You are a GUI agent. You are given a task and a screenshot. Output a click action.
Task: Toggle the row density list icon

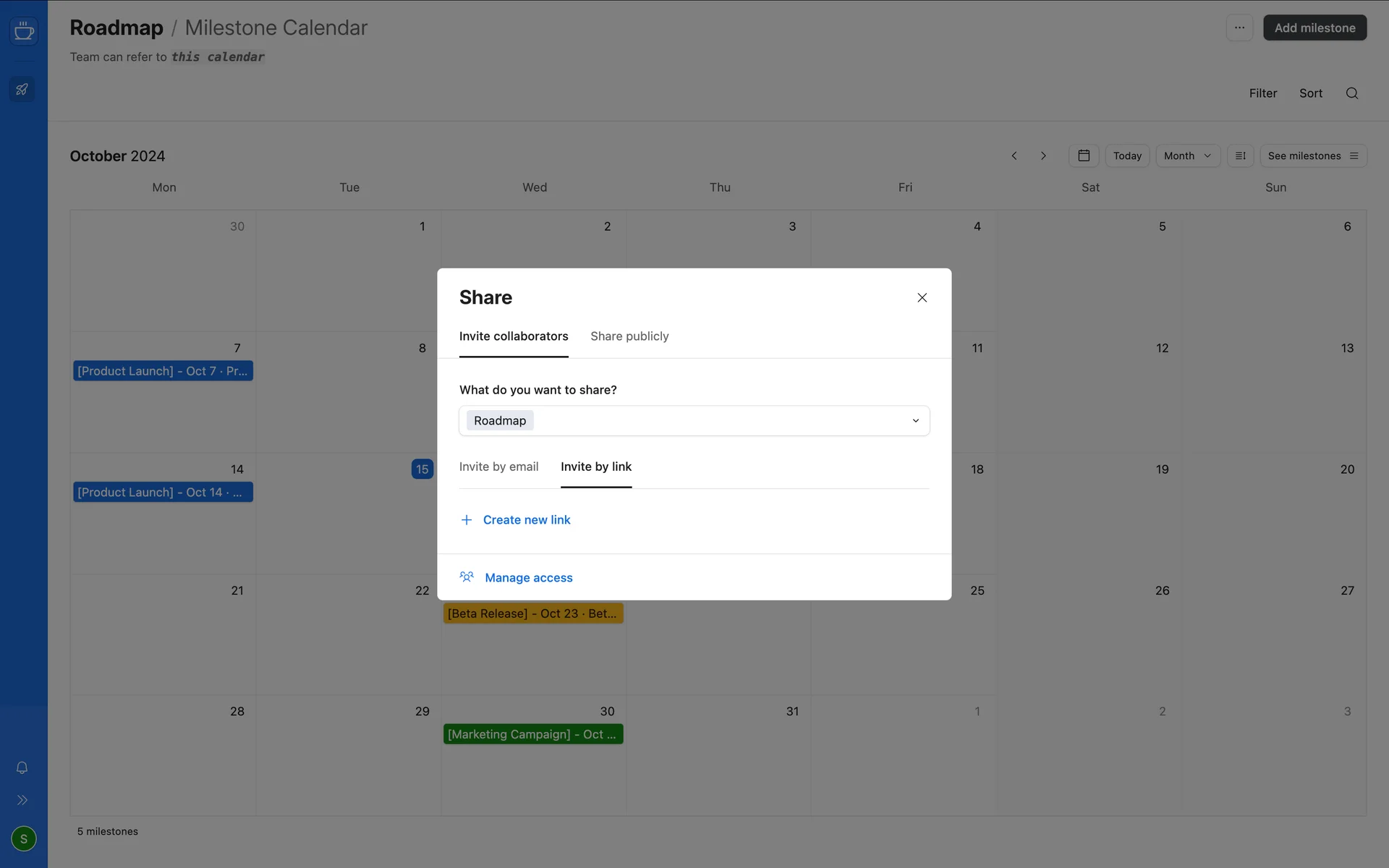point(1240,156)
